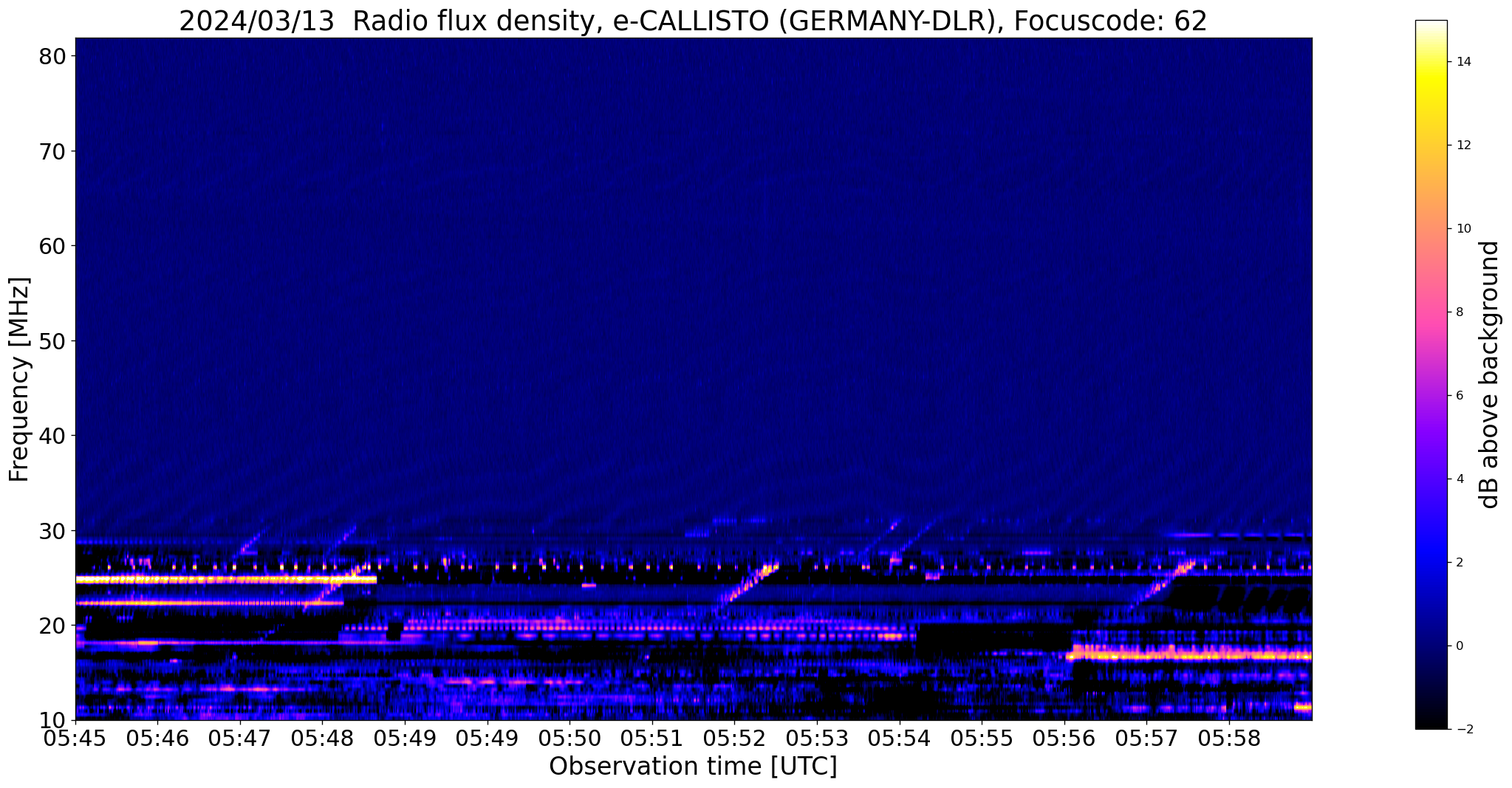Click the 'dB above background' colorbar label

[x=1490, y=374]
